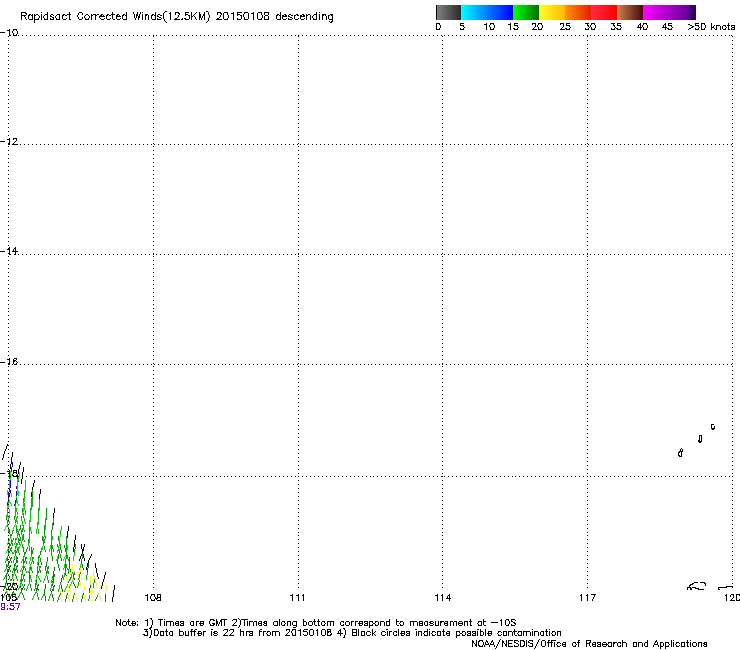
Task: Click the orange 25-30 knots color swatch
Action: point(578,12)
